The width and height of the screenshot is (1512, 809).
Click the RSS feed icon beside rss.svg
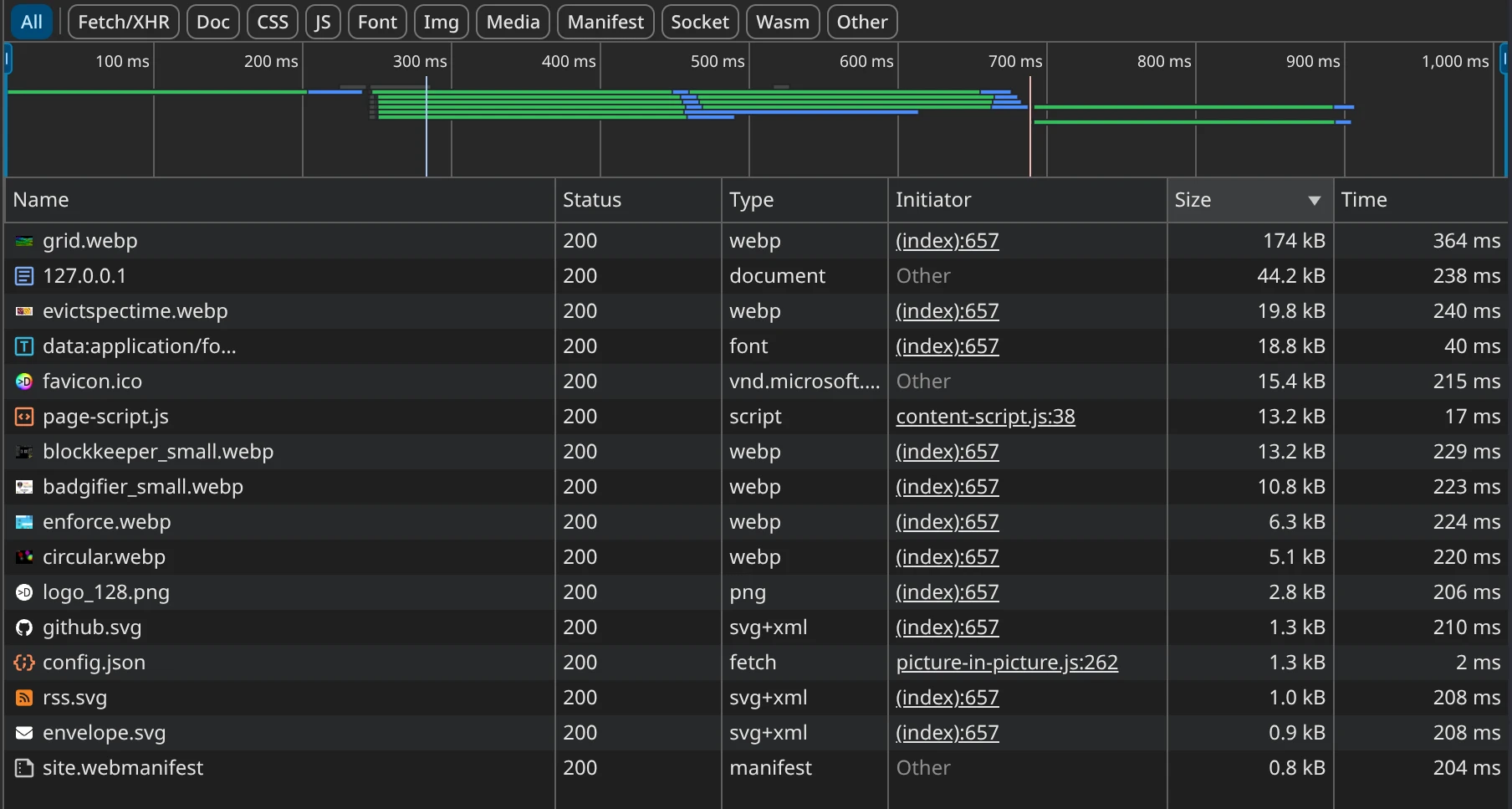[24, 698]
